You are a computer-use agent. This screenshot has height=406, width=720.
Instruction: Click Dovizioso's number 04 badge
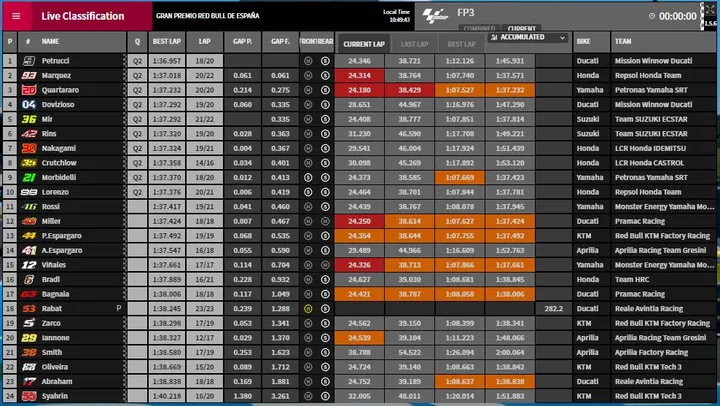pos(29,104)
